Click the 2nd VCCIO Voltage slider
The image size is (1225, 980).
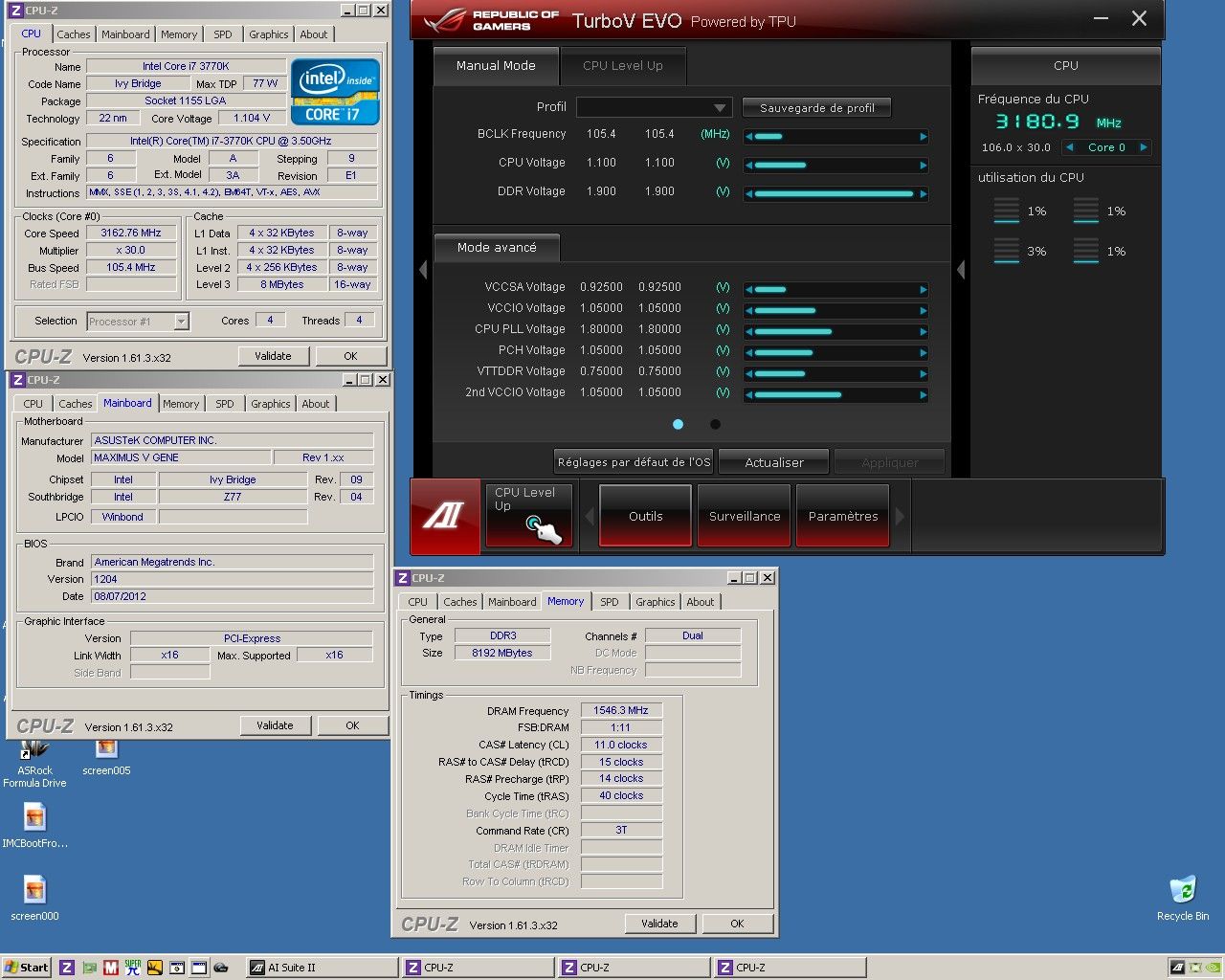pos(836,394)
